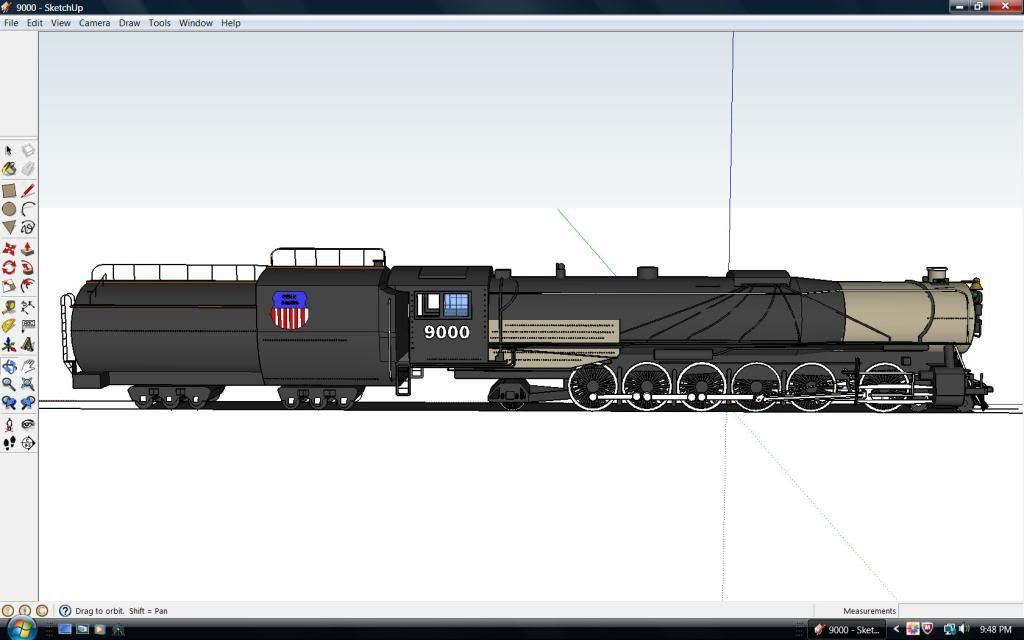
Task: Choose the Rotate tool
Action: [8, 267]
